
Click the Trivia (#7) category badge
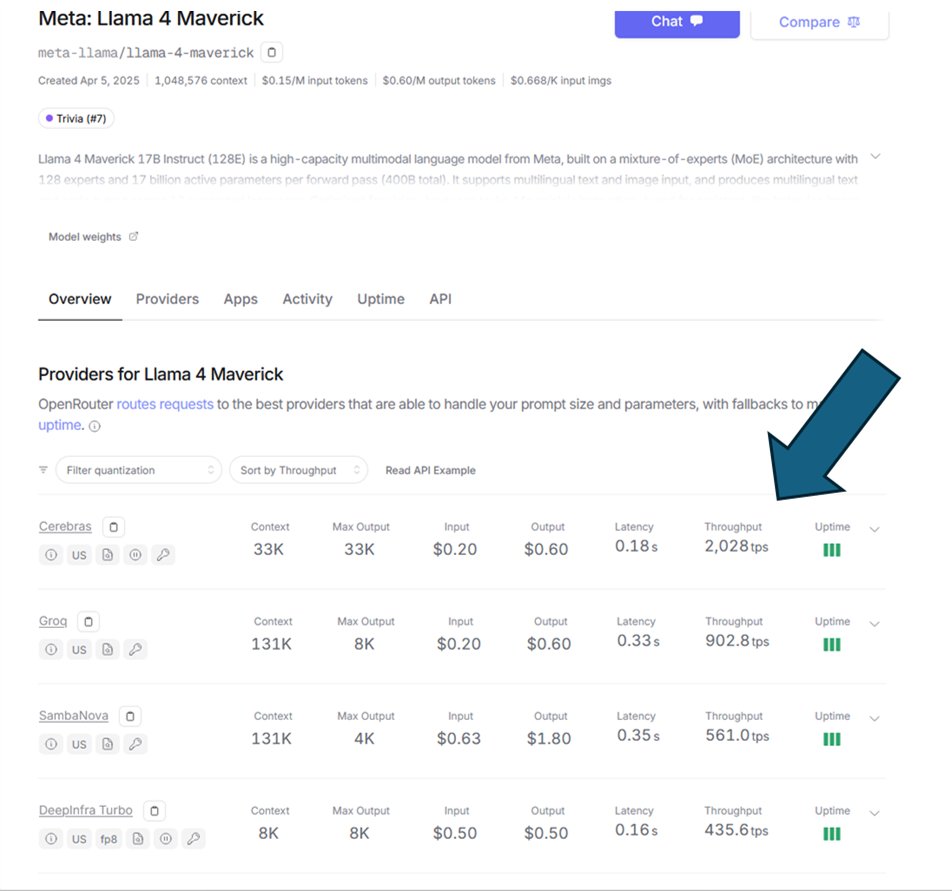coord(76,118)
